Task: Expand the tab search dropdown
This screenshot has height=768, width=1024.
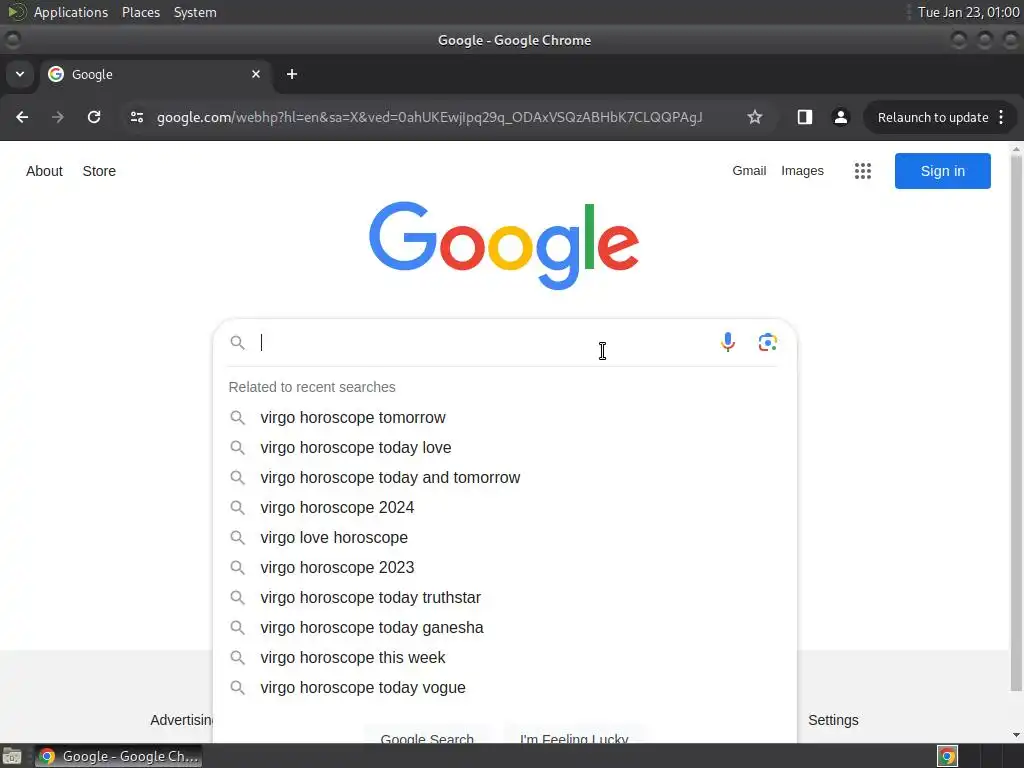Action: tap(20, 74)
